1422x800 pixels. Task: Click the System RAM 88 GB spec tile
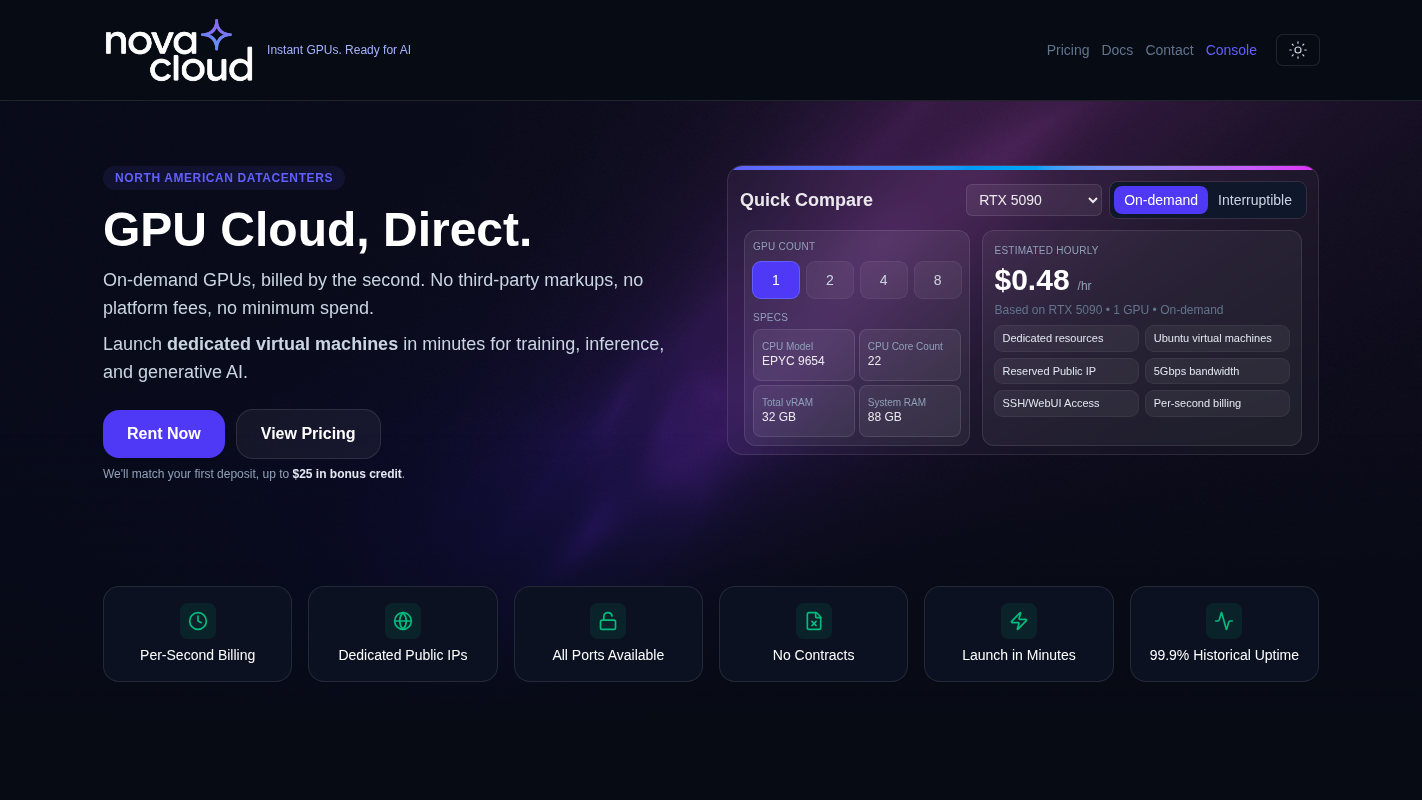click(x=910, y=411)
